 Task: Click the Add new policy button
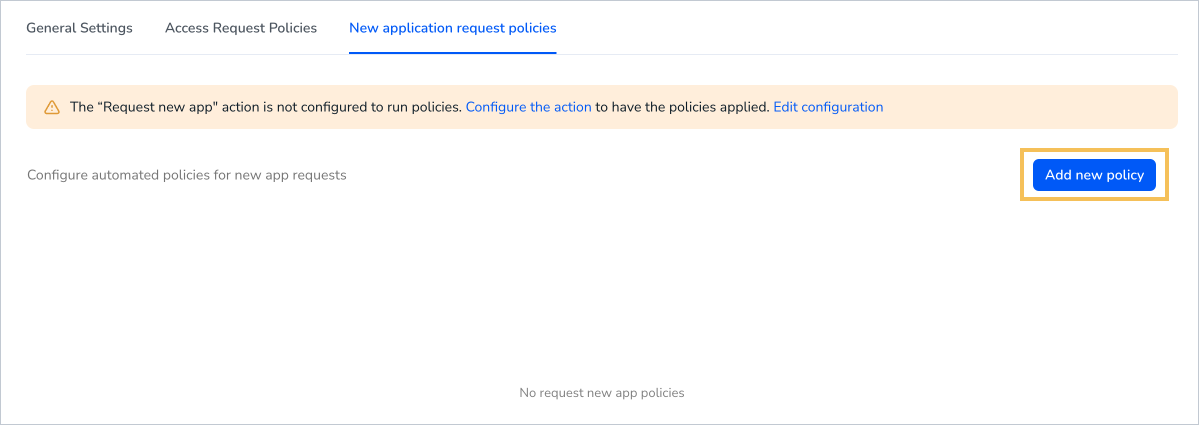[x=1094, y=175]
